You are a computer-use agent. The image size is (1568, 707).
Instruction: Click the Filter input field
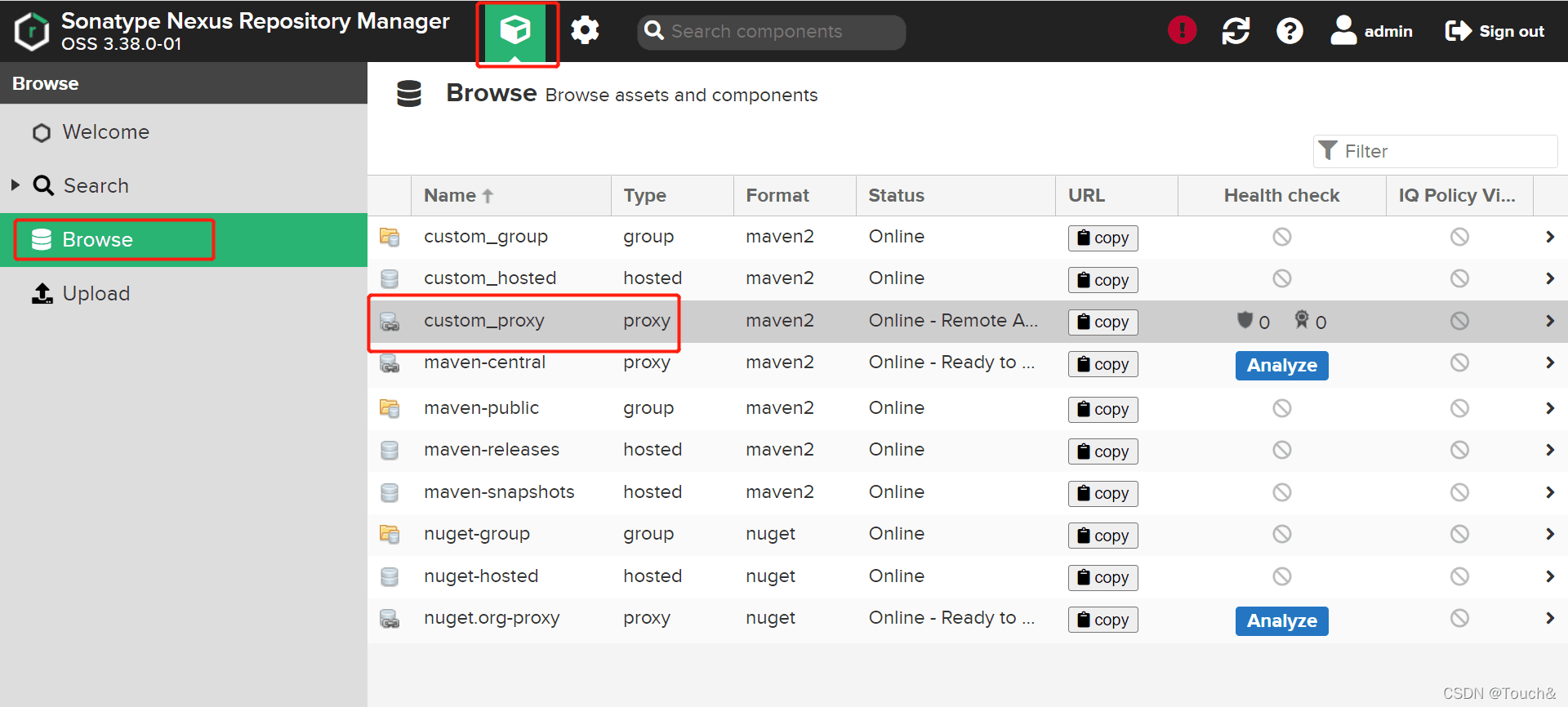tap(1435, 151)
